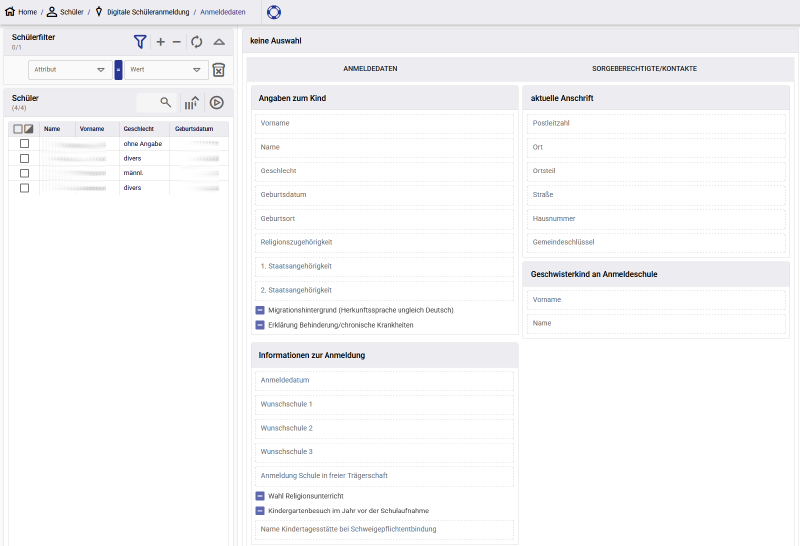Click the funnel filter icon in Schülerfilter
Viewport: 800px width, 546px height.
(x=140, y=42)
